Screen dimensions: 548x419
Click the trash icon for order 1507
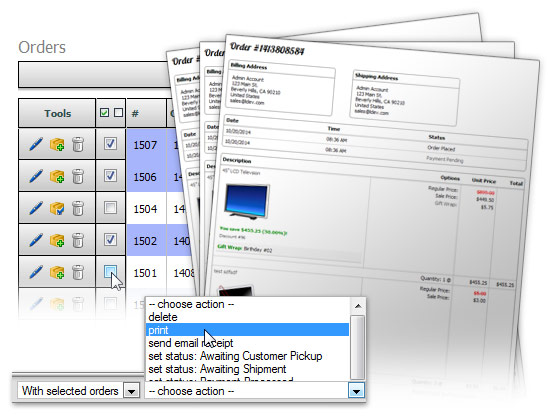point(78,144)
